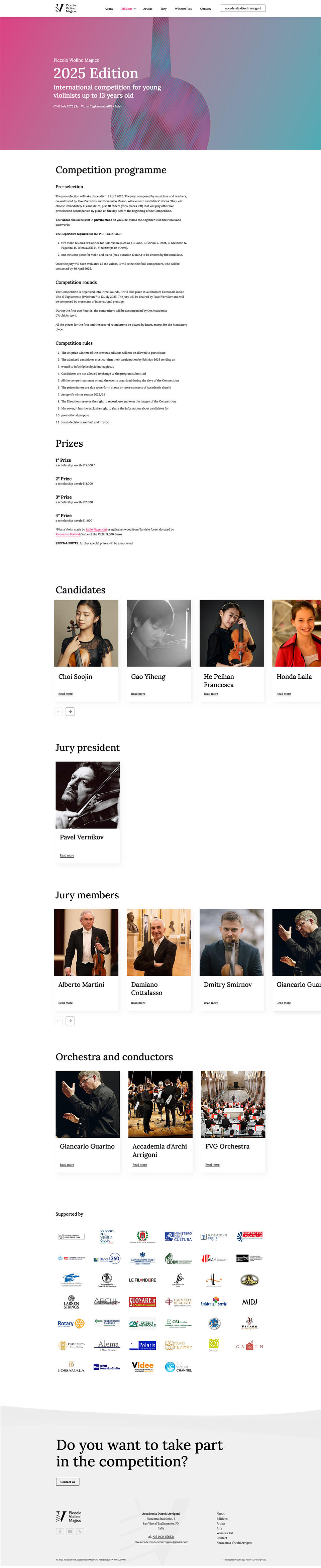
Task: Click the info email address in footer
Action: (x=161, y=1542)
